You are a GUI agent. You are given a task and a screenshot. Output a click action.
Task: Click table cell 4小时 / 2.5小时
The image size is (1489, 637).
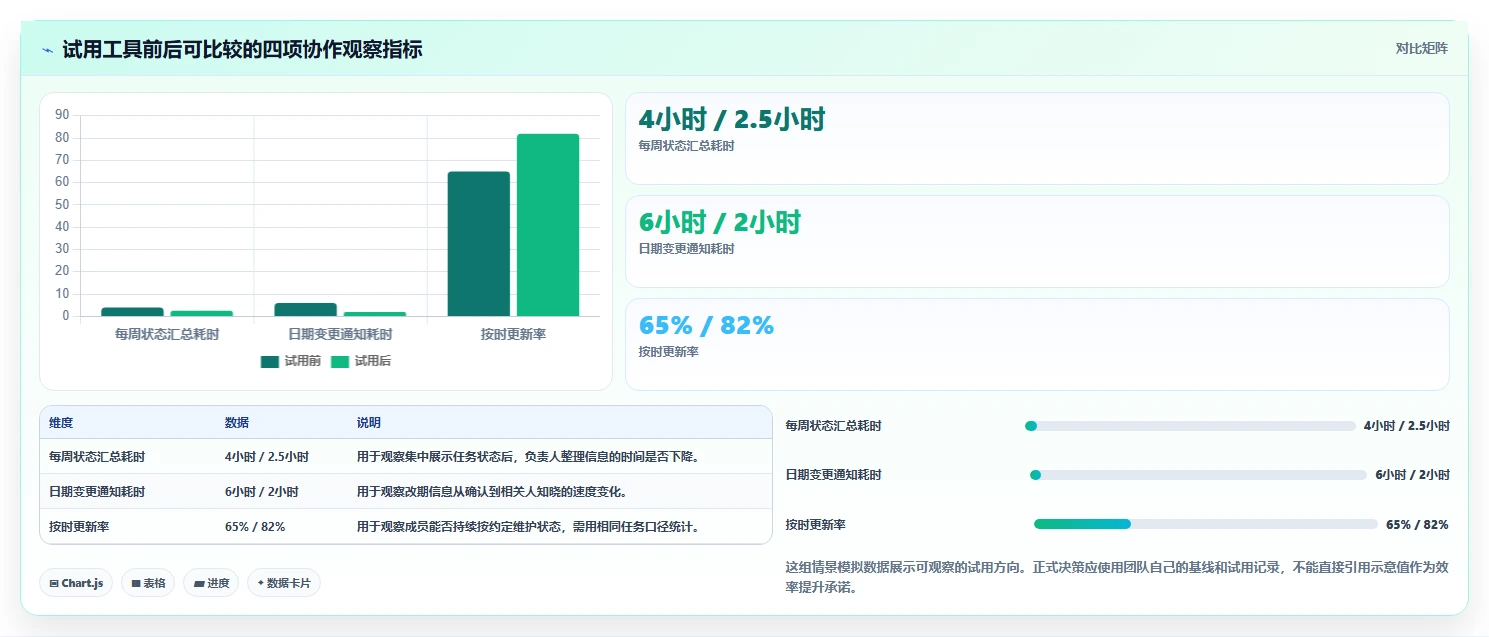[267, 457]
